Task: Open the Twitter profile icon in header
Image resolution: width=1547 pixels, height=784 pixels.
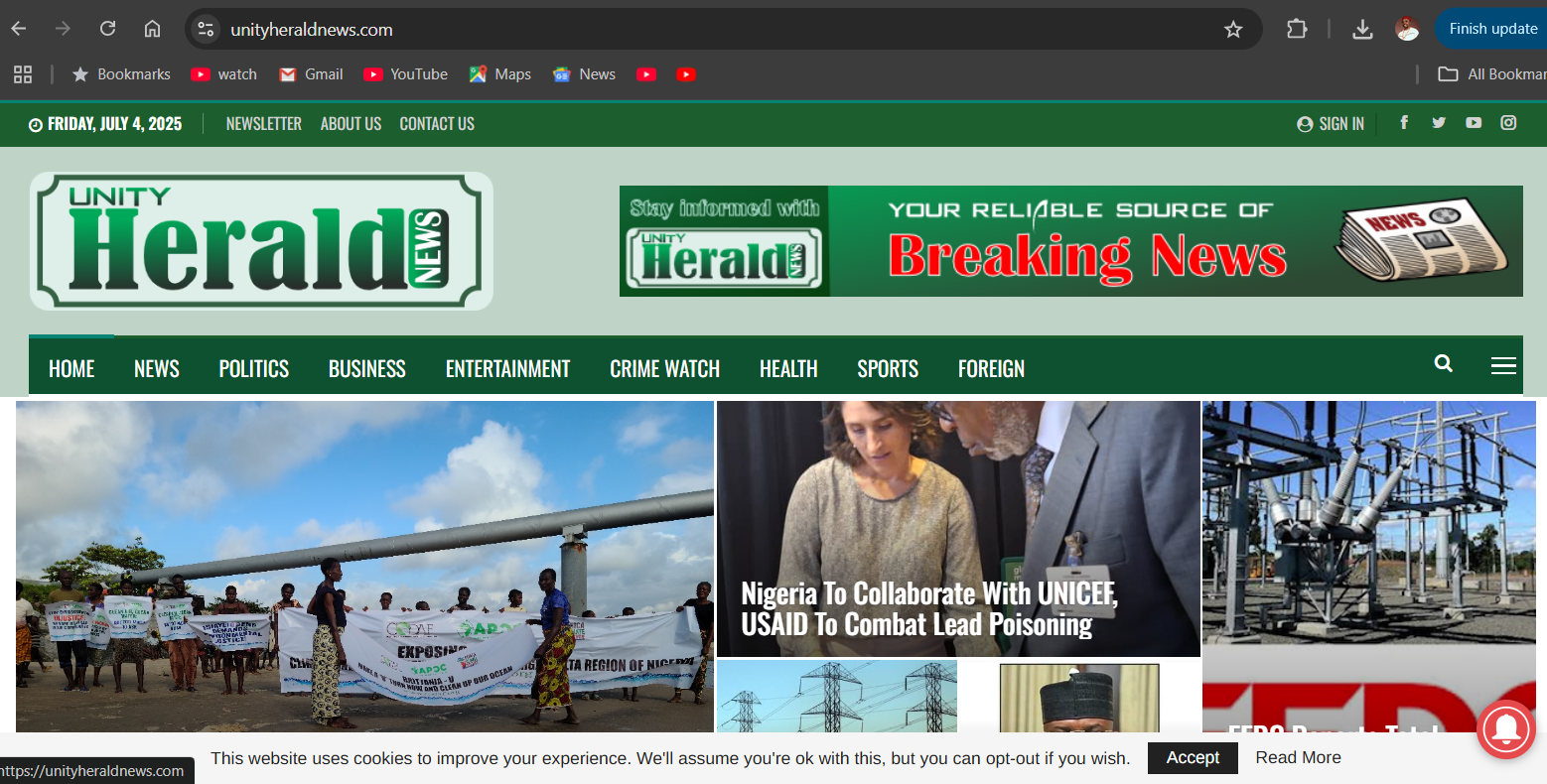Action: tap(1438, 122)
